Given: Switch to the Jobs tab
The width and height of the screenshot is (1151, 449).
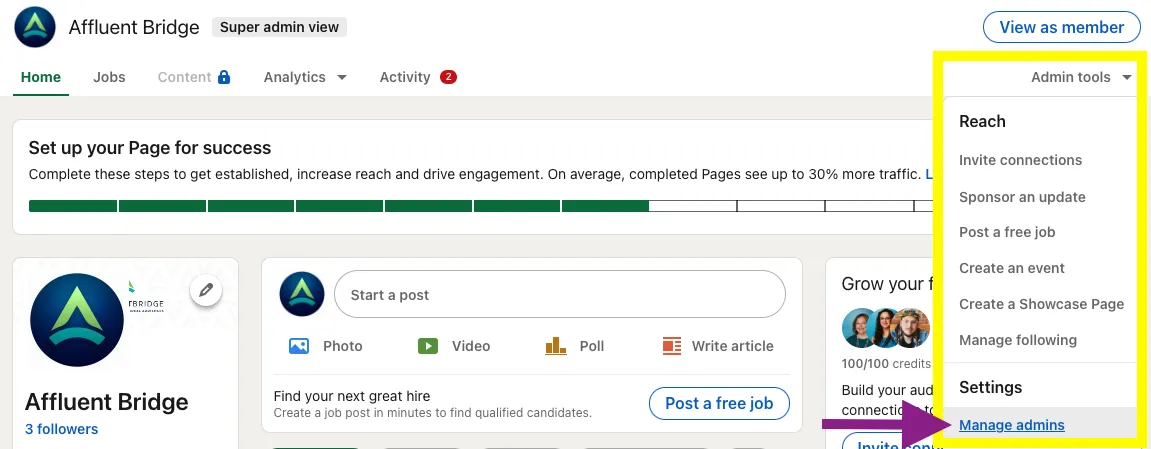Looking at the screenshot, I should pos(109,77).
